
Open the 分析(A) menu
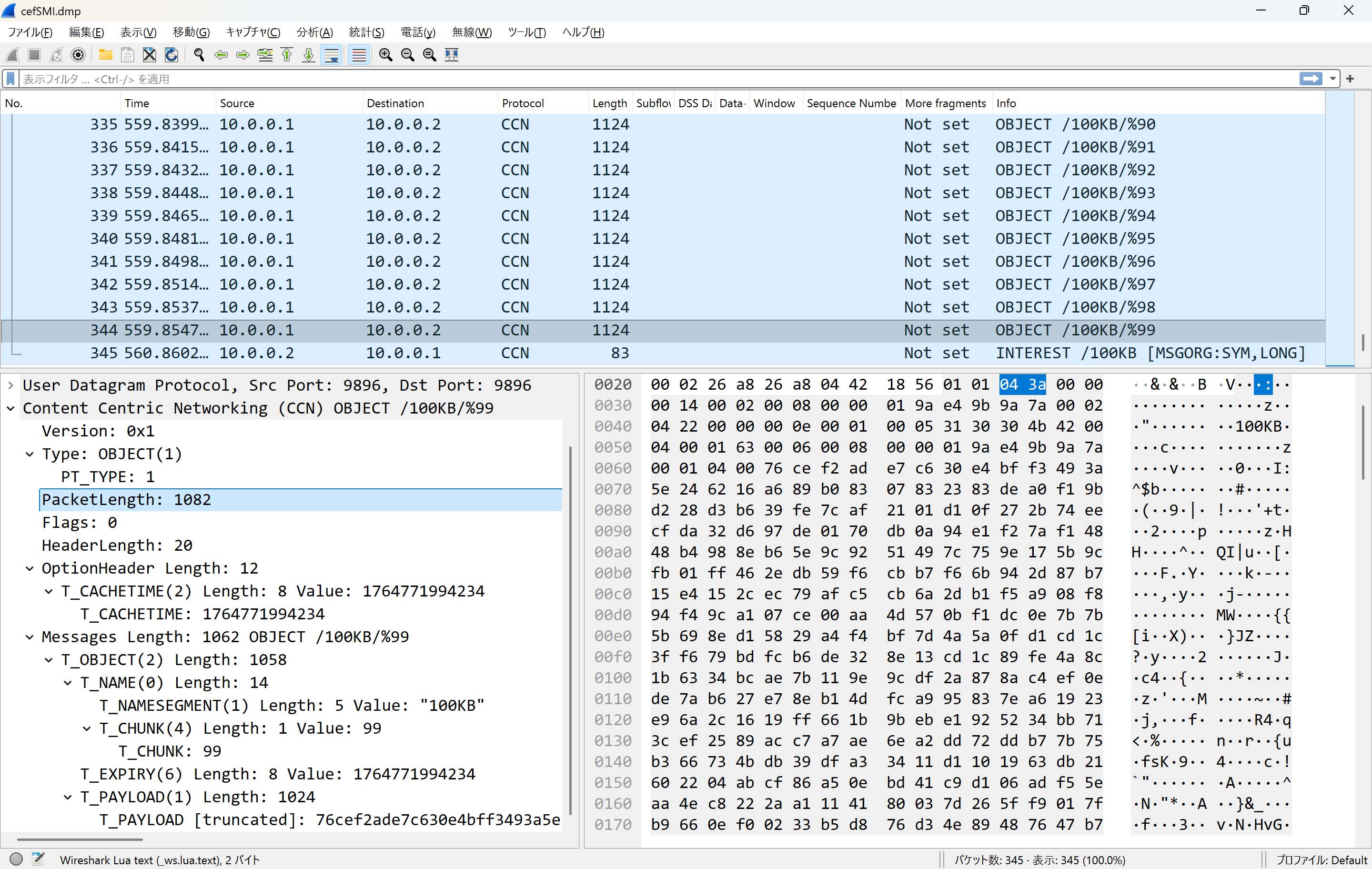[x=314, y=32]
